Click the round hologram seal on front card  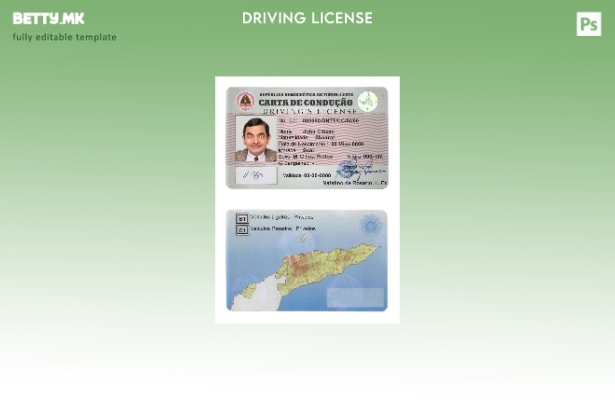(x=368, y=101)
